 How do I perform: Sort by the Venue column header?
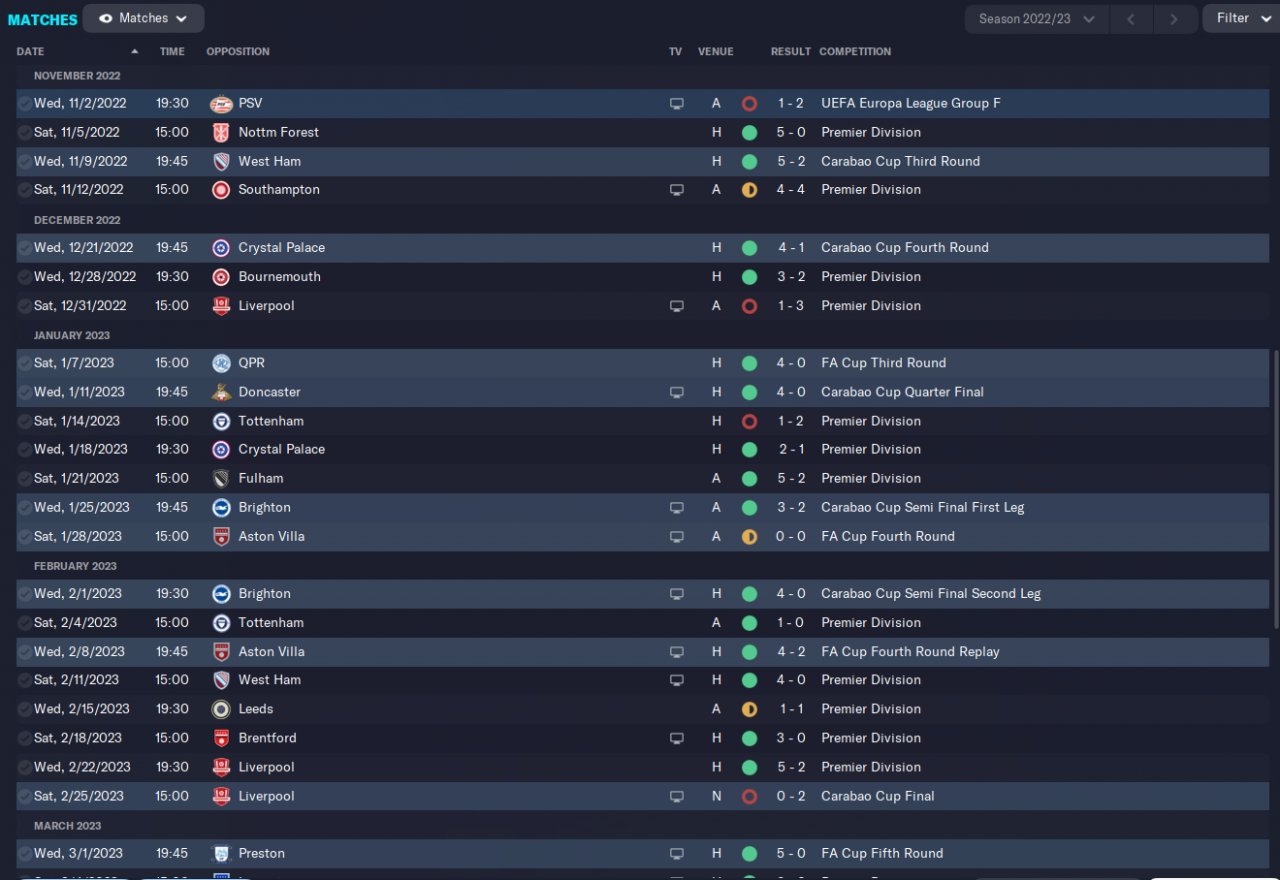(x=716, y=51)
